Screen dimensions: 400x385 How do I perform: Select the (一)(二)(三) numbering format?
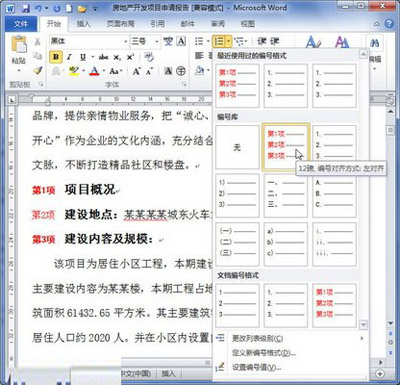click(x=237, y=244)
